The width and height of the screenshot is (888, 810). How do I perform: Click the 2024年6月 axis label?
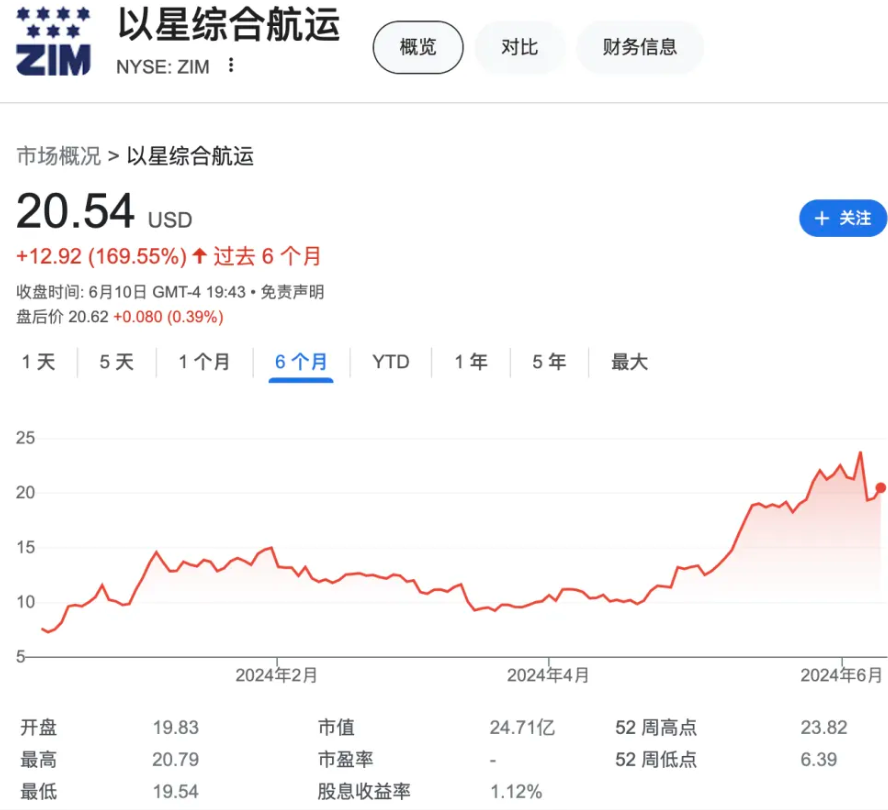[842, 675]
